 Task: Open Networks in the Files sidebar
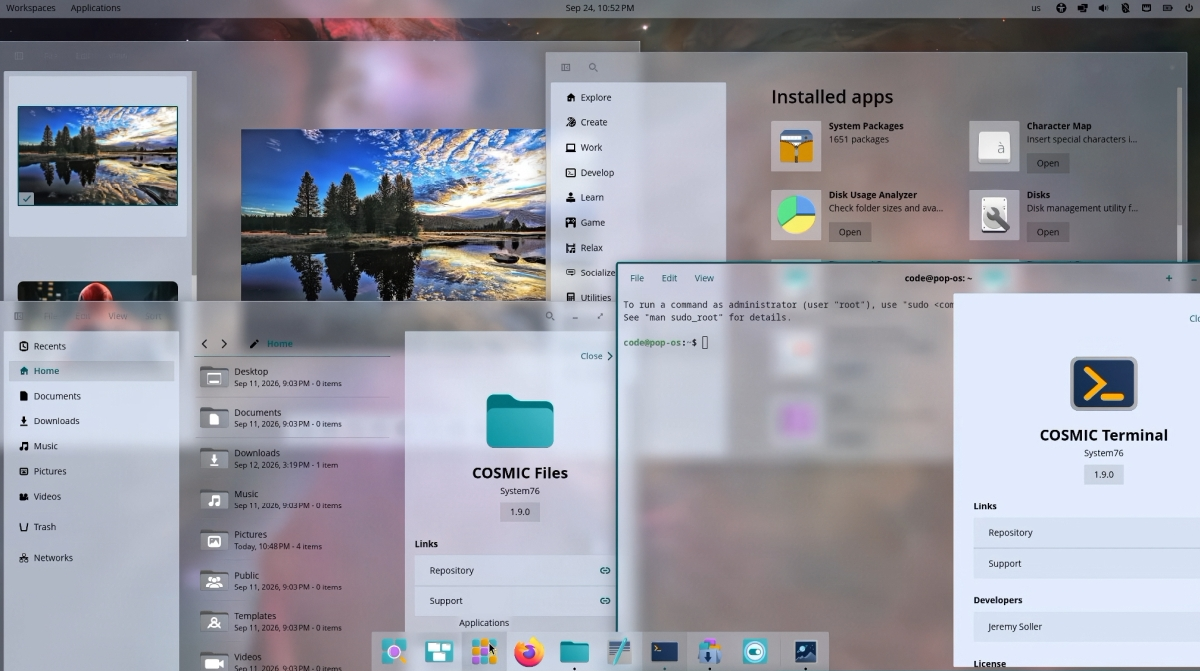pos(92,558)
